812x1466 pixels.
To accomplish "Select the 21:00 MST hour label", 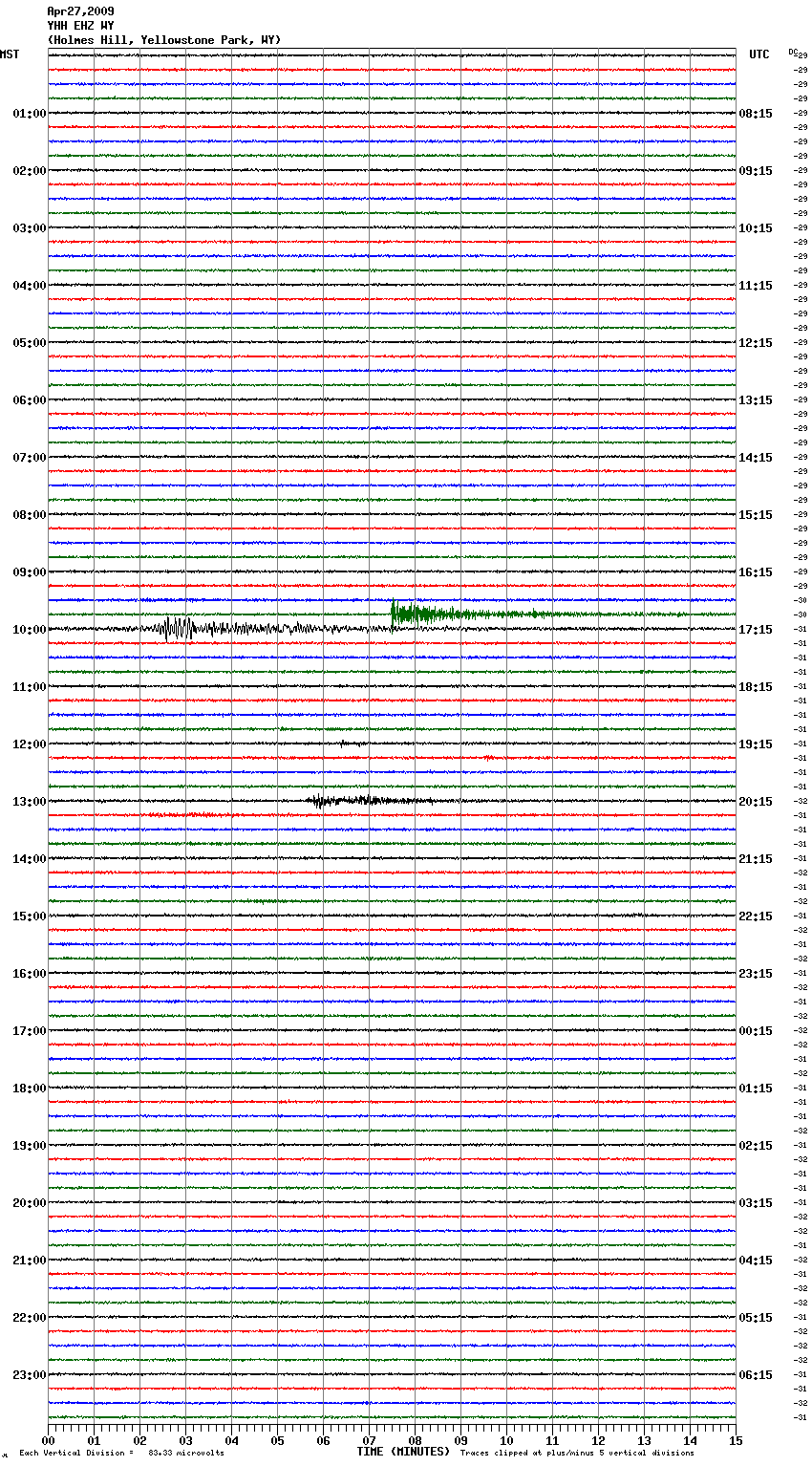I will click(30, 1261).
